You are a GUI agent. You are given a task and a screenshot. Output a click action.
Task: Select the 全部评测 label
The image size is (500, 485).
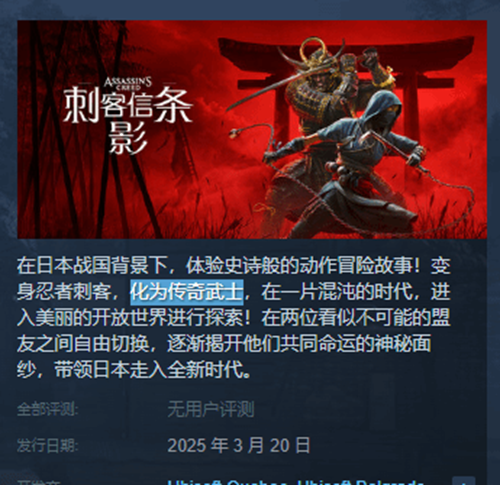coord(48,409)
